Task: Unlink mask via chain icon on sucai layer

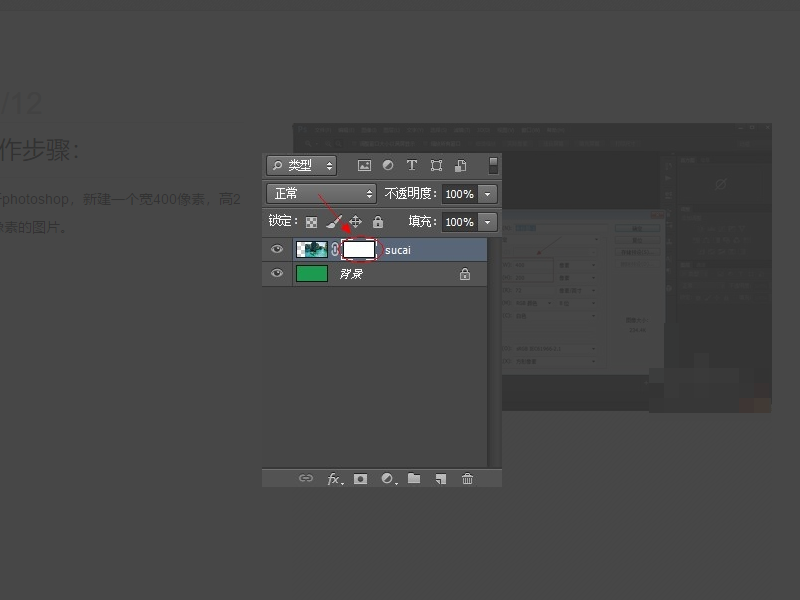Action: pos(335,249)
